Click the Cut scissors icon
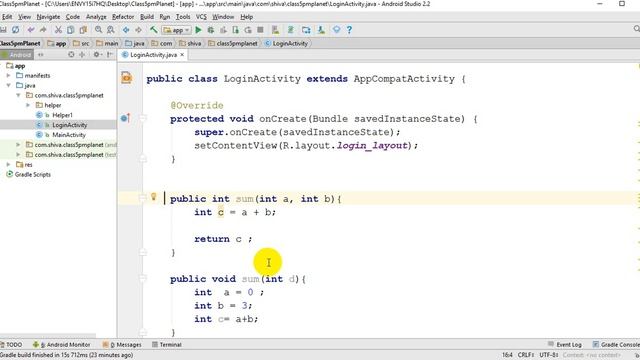 [58, 30]
